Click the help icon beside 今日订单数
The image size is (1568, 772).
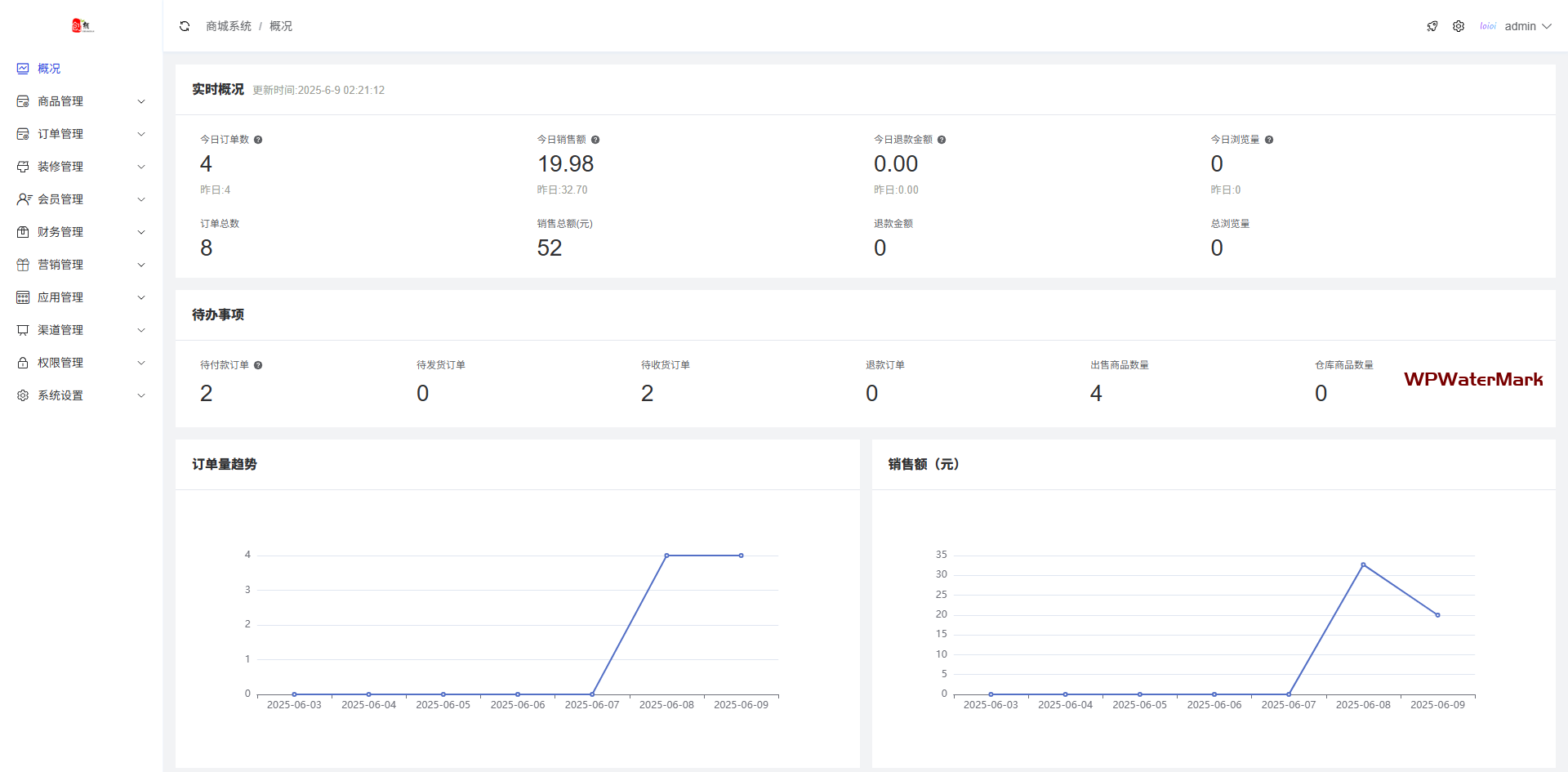[258, 140]
